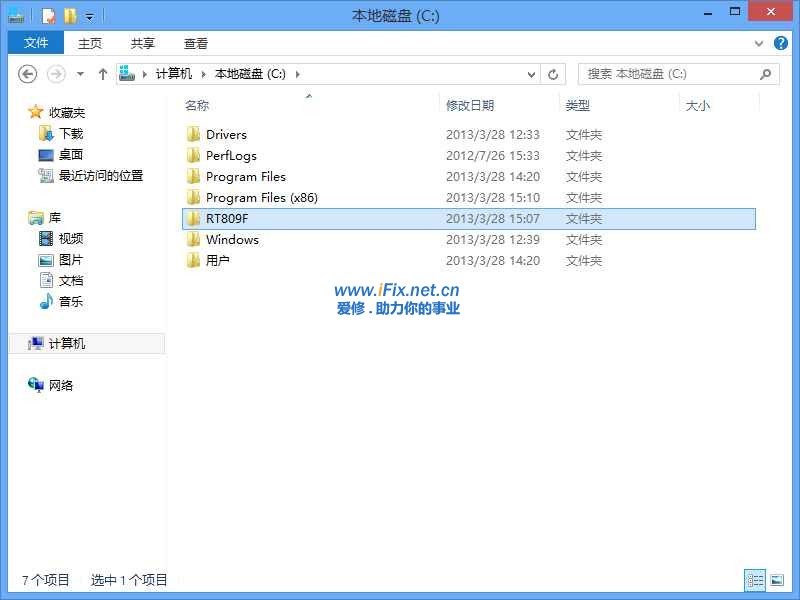This screenshot has width=800, height=600.
Task: Open recent locations dropdown beside Forward arrow
Action: click(x=80, y=74)
